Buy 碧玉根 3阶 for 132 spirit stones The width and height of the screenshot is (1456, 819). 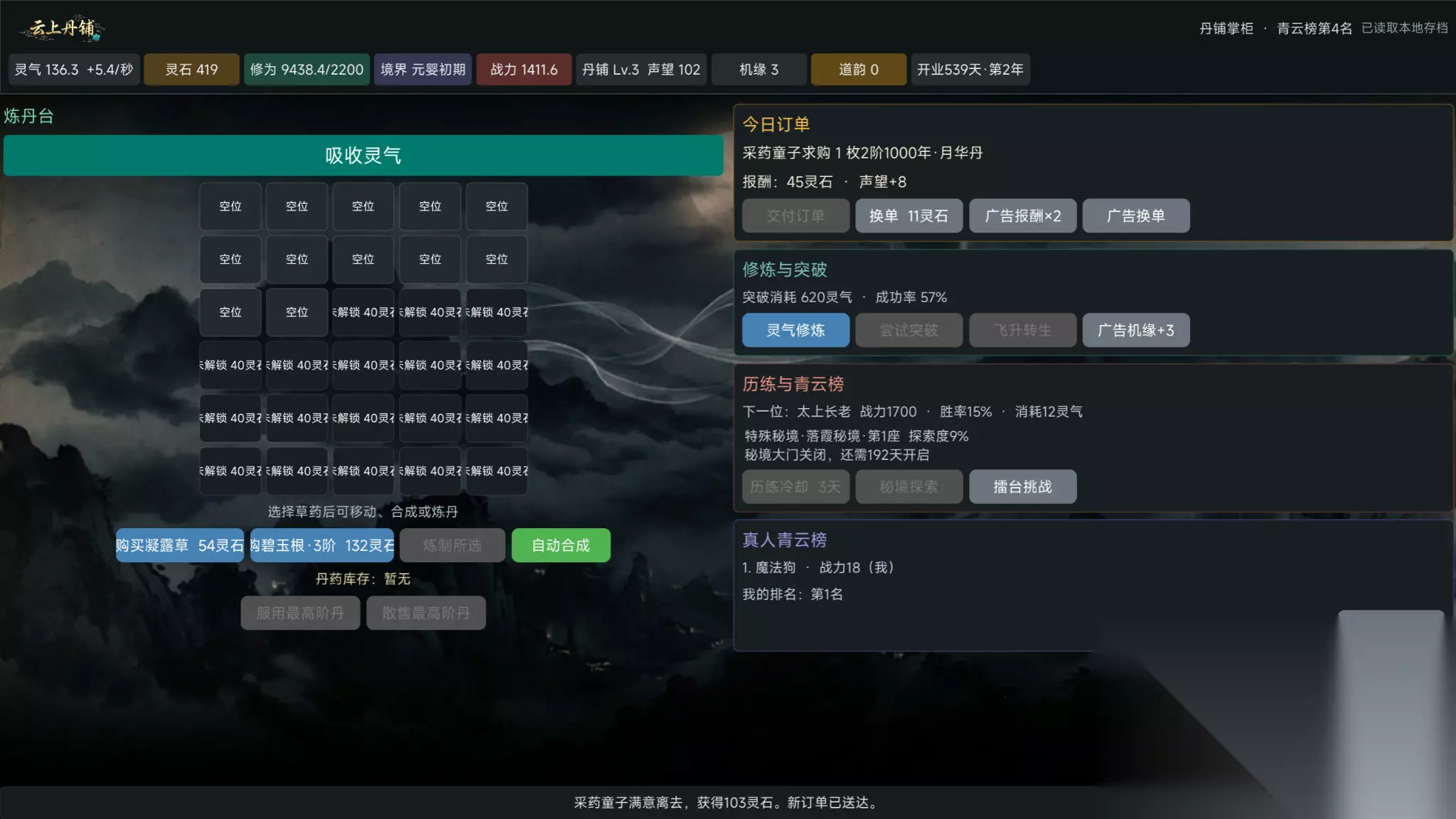[322, 545]
